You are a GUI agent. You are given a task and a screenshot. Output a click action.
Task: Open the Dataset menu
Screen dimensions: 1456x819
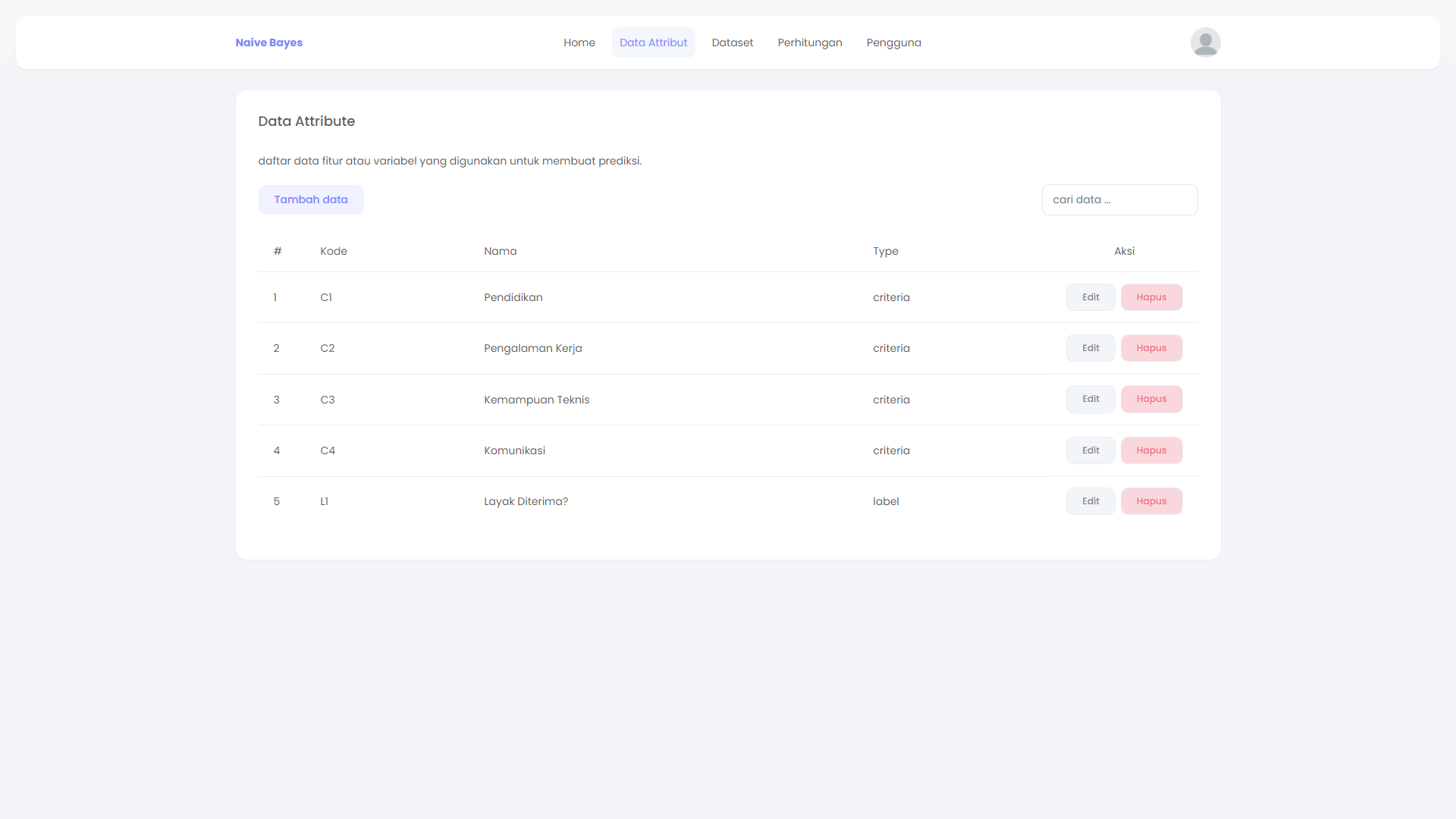point(732,42)
